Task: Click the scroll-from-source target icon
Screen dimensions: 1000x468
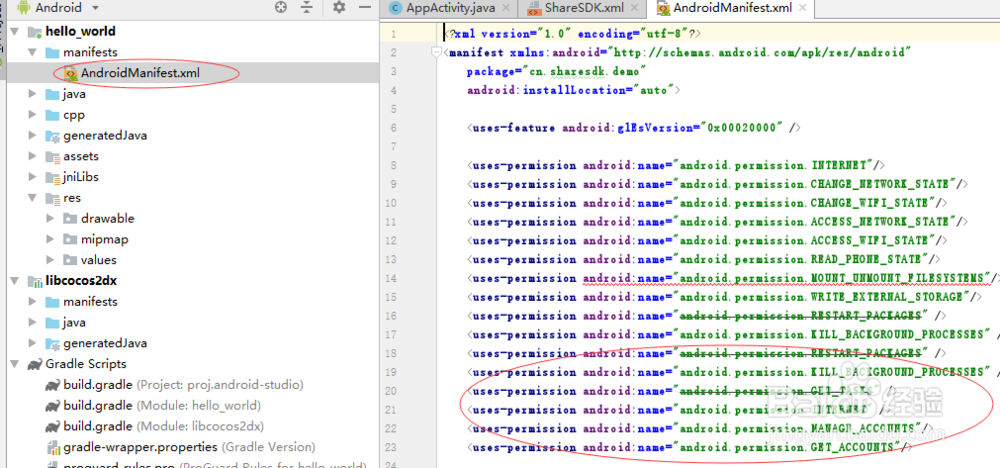Action: [x=281, y=8]
